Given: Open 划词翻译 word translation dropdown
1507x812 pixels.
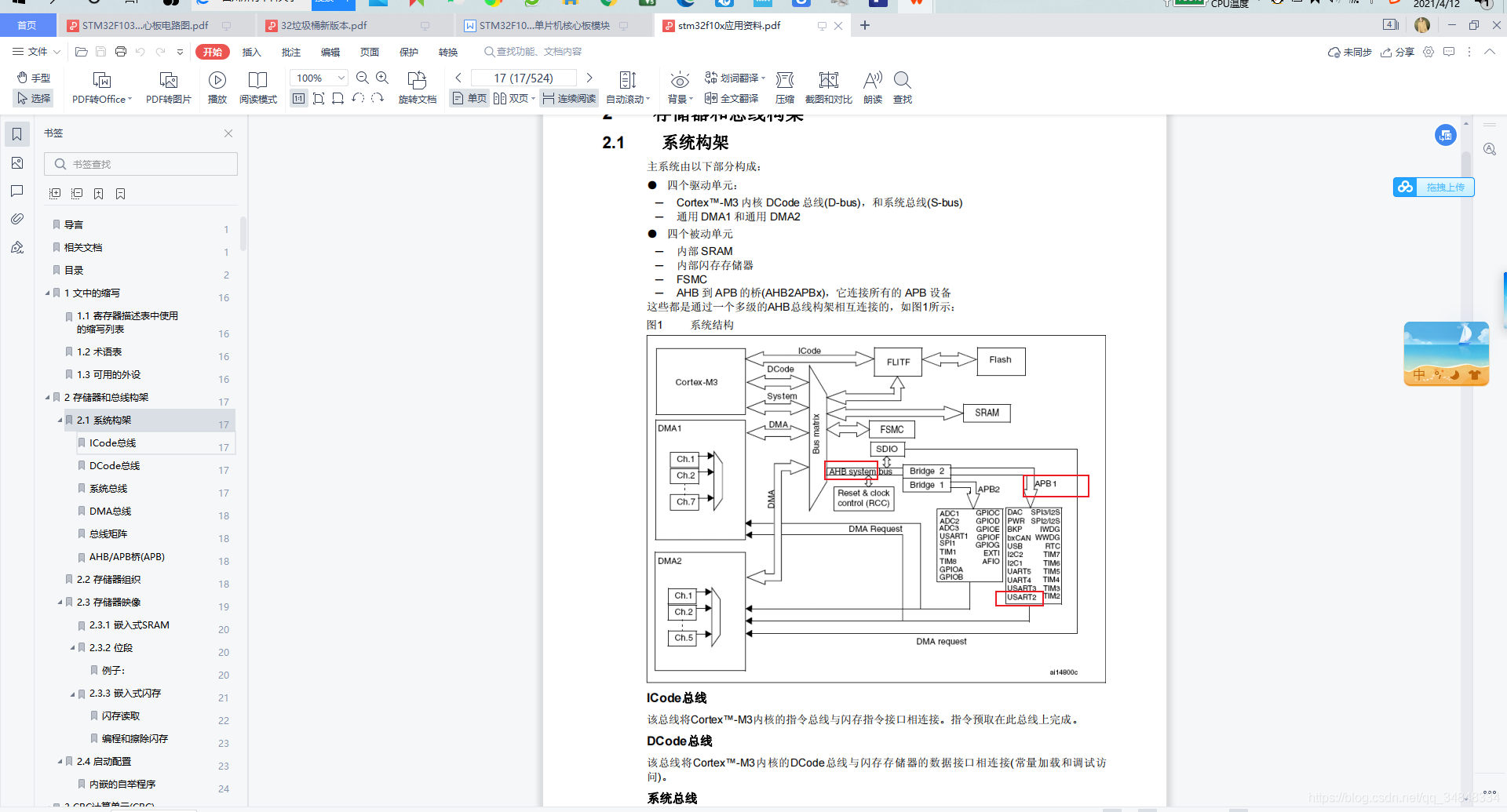Looking at the screenshot, I should pos(735,78).
